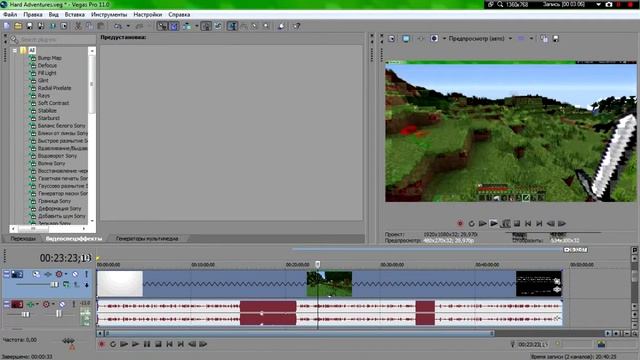This screenshot has width=640, height=360.
Task: Click the Event Pan/Crop icon on the last video clip
Action: (x=557, y=281)
